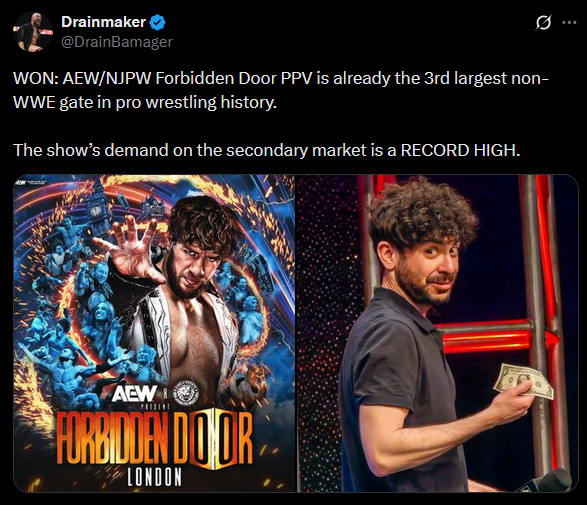This screenshot has height=505, width=587.
Task: Open the photo of man holding cash
Action: [438, 333]
